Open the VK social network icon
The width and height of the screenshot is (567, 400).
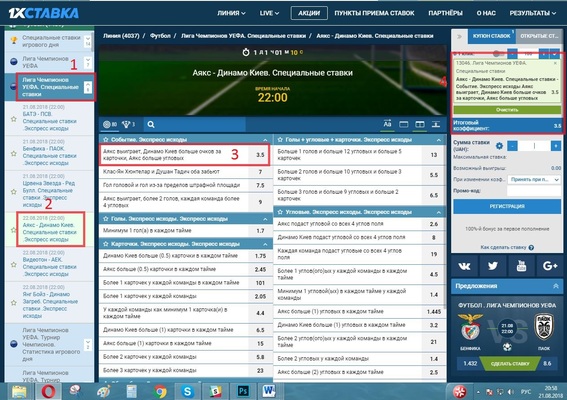point(464,267)
